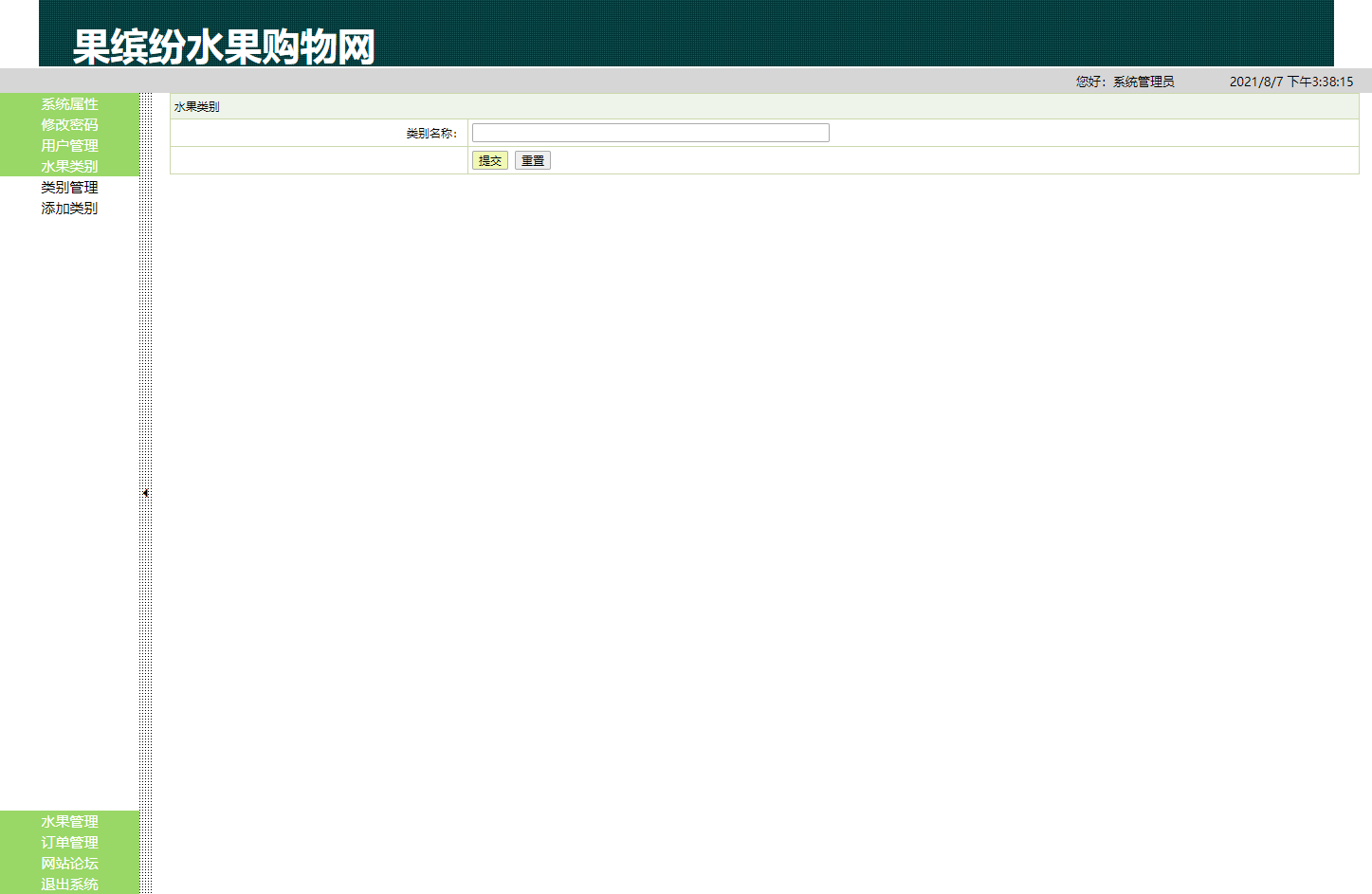Collapse the sidebar with the arrow toggle

[x=145, y=492]
